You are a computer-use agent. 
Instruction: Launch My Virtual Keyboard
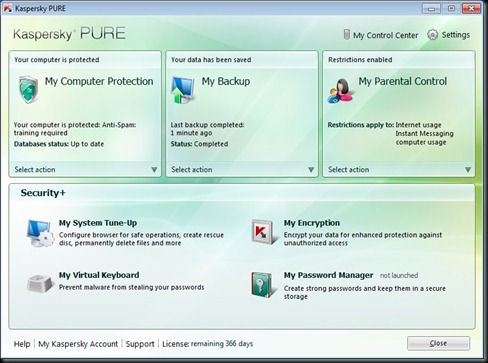pos(99,275)
